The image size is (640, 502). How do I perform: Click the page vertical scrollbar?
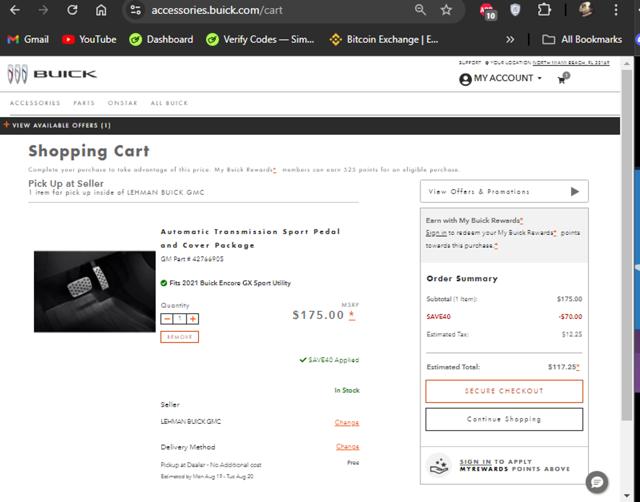(x=627, y=245)
